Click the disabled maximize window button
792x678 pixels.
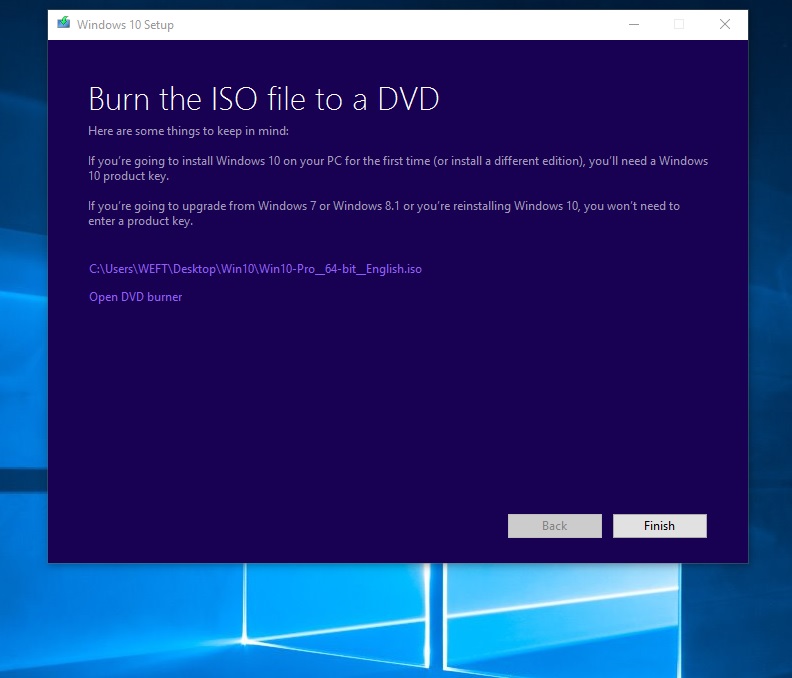(679, 24)
